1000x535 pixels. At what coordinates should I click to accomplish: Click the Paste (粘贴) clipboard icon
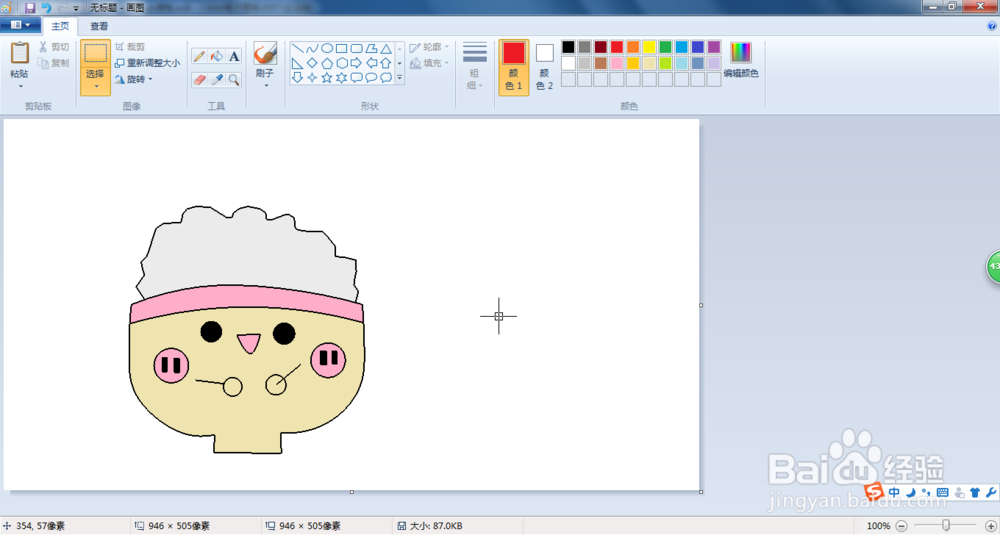[x=20, y=53]
